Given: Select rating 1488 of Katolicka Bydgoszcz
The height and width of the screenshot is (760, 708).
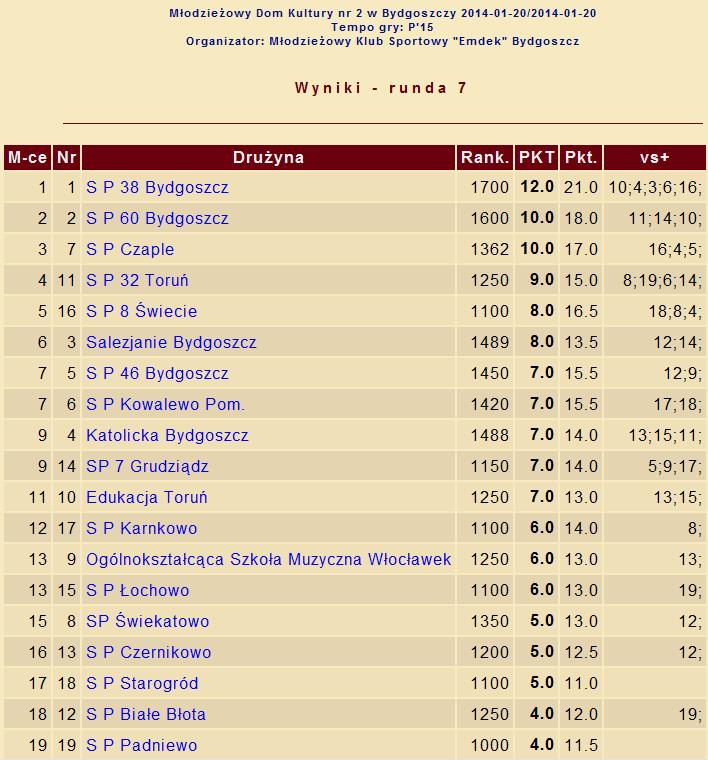Looking at the screenshot, I should pos(489,435).
